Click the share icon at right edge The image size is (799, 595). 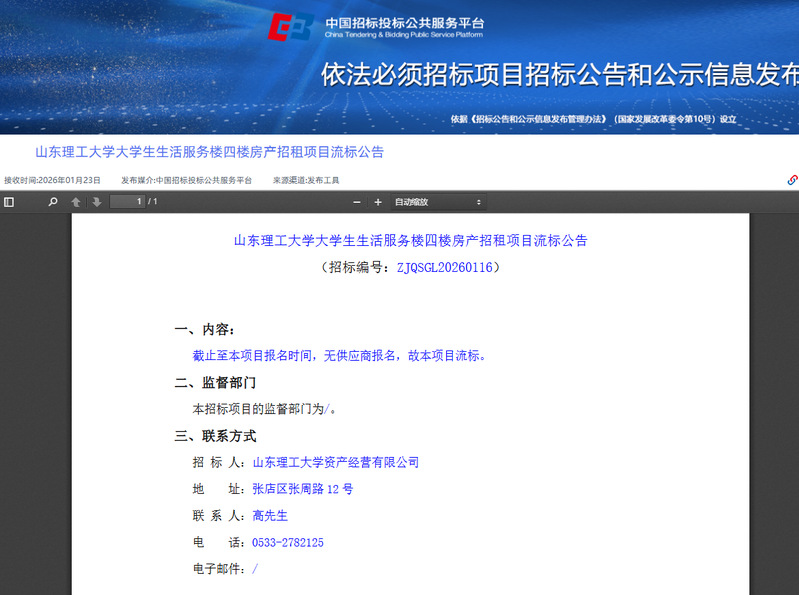[x=792, y=180]
